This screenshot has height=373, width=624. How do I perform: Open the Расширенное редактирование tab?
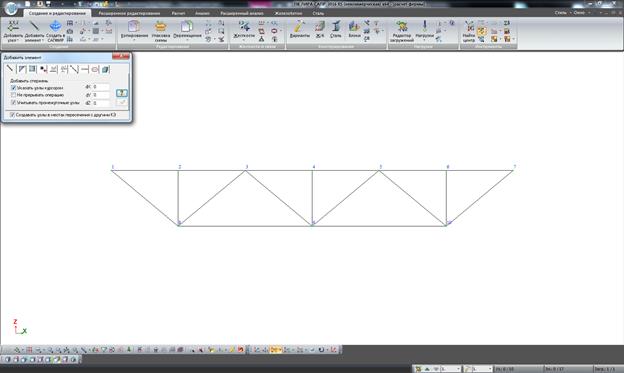129,13
